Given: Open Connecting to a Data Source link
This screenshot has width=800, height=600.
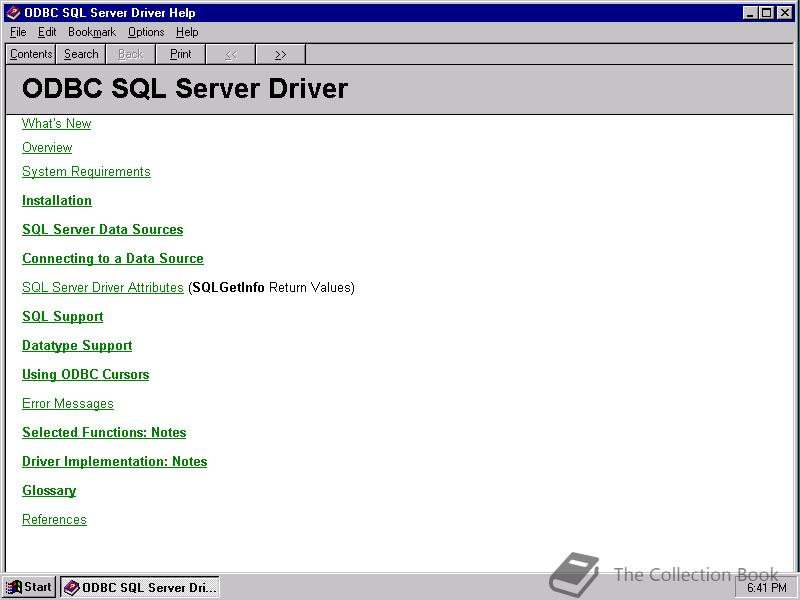Looking at the screenshot, I should point(113,259).
